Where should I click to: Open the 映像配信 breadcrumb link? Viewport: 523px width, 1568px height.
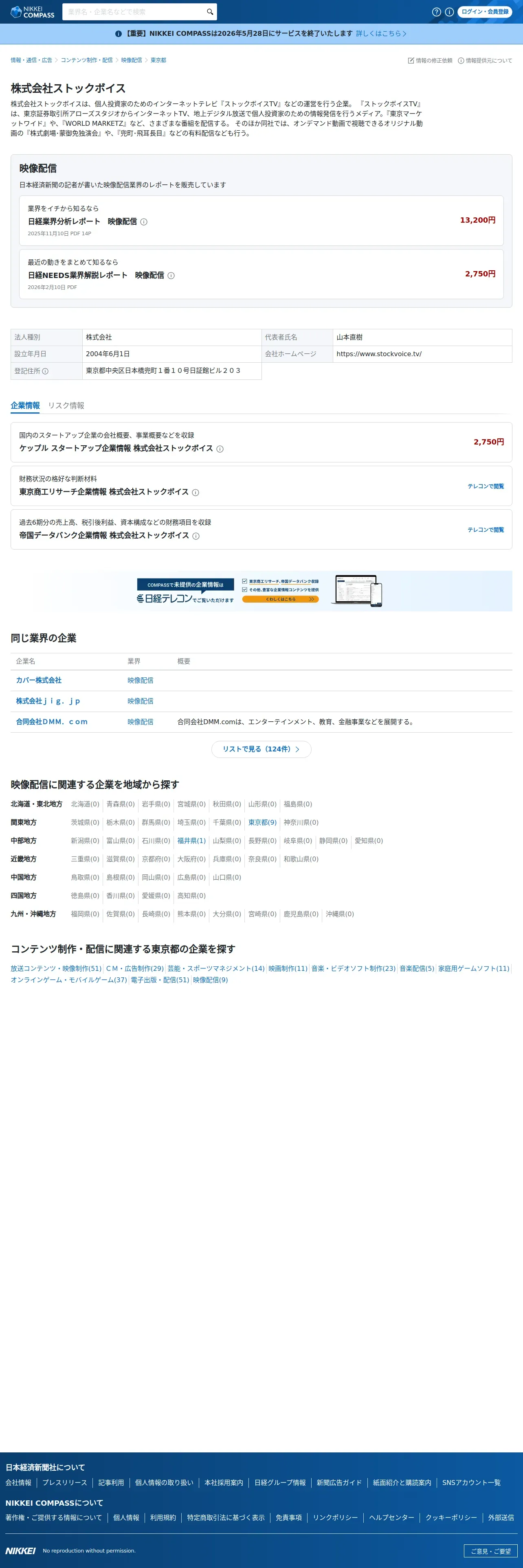click(x=132, y=60)
